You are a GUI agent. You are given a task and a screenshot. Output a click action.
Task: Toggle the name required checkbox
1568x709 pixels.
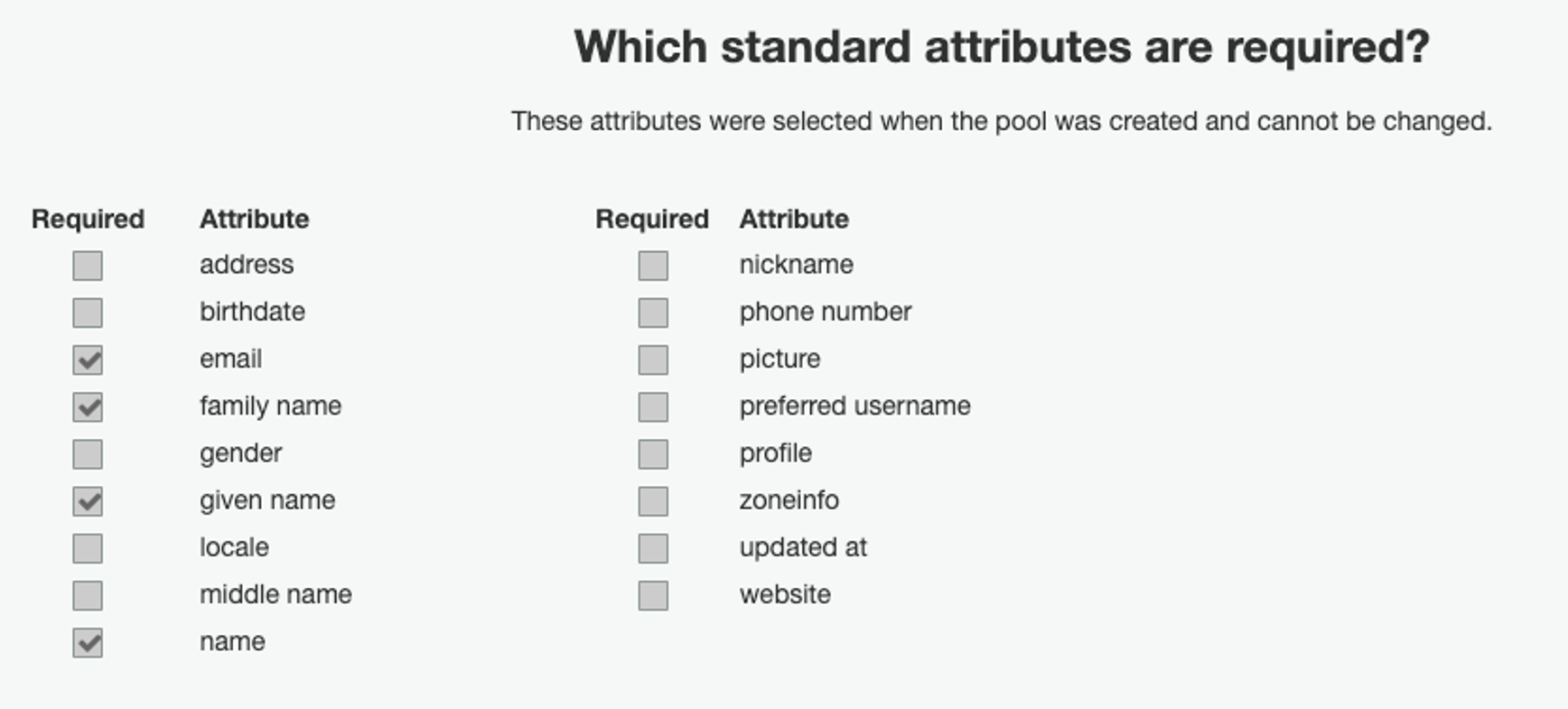pyautogui.click(x=88, y=642)
